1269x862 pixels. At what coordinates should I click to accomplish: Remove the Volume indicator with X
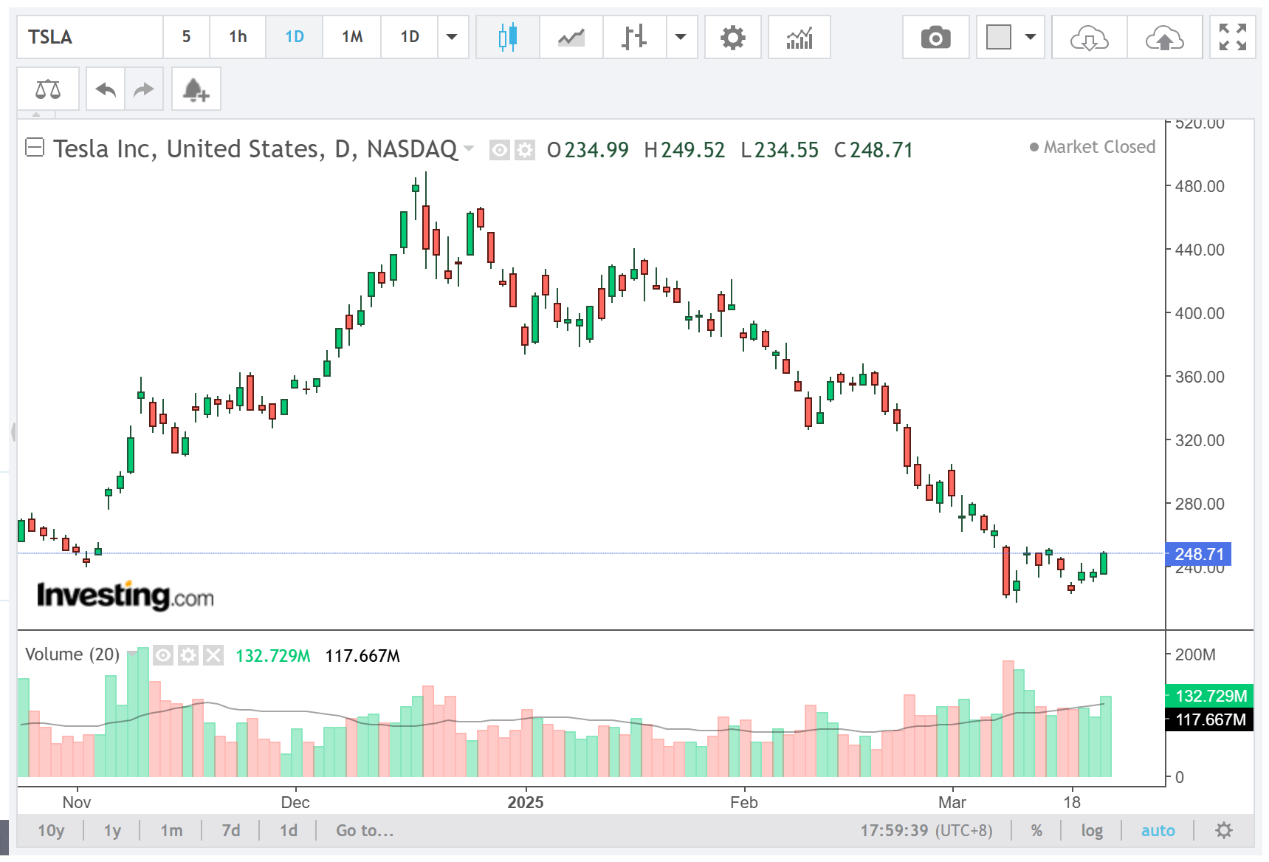click(213, 655)
